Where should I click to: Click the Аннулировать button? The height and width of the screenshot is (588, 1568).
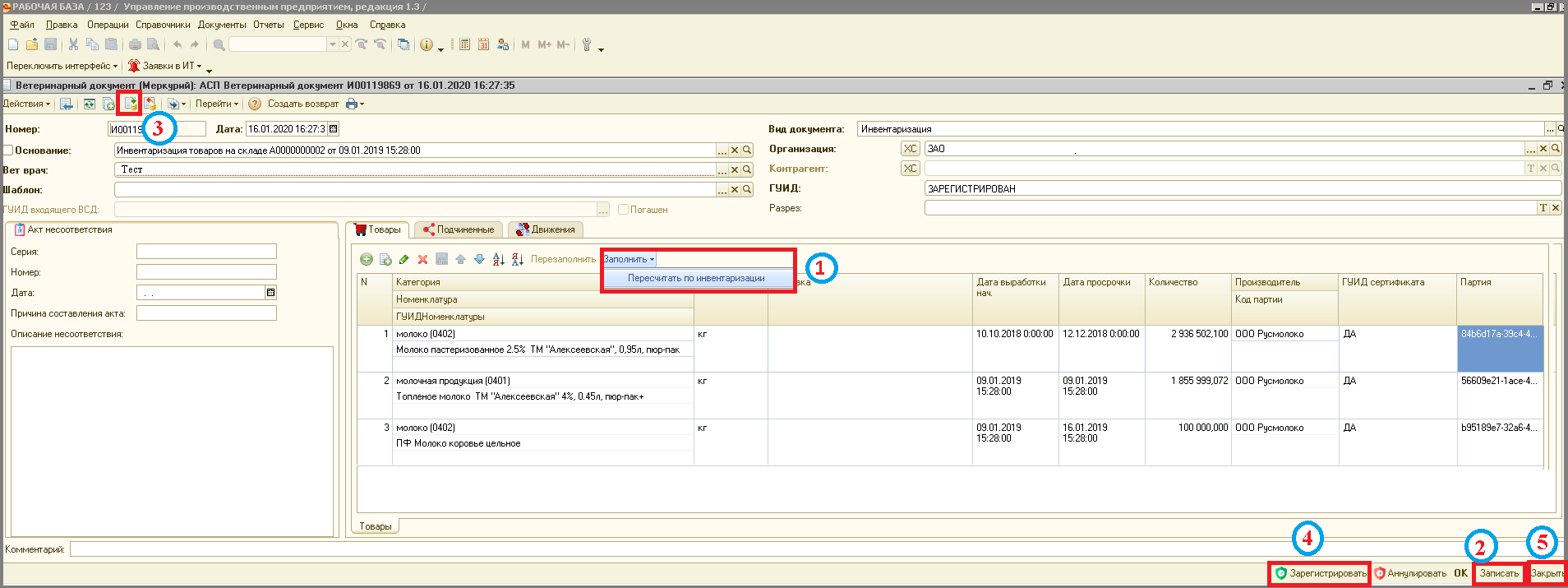pyautogui.click(x=1410, y=573)
